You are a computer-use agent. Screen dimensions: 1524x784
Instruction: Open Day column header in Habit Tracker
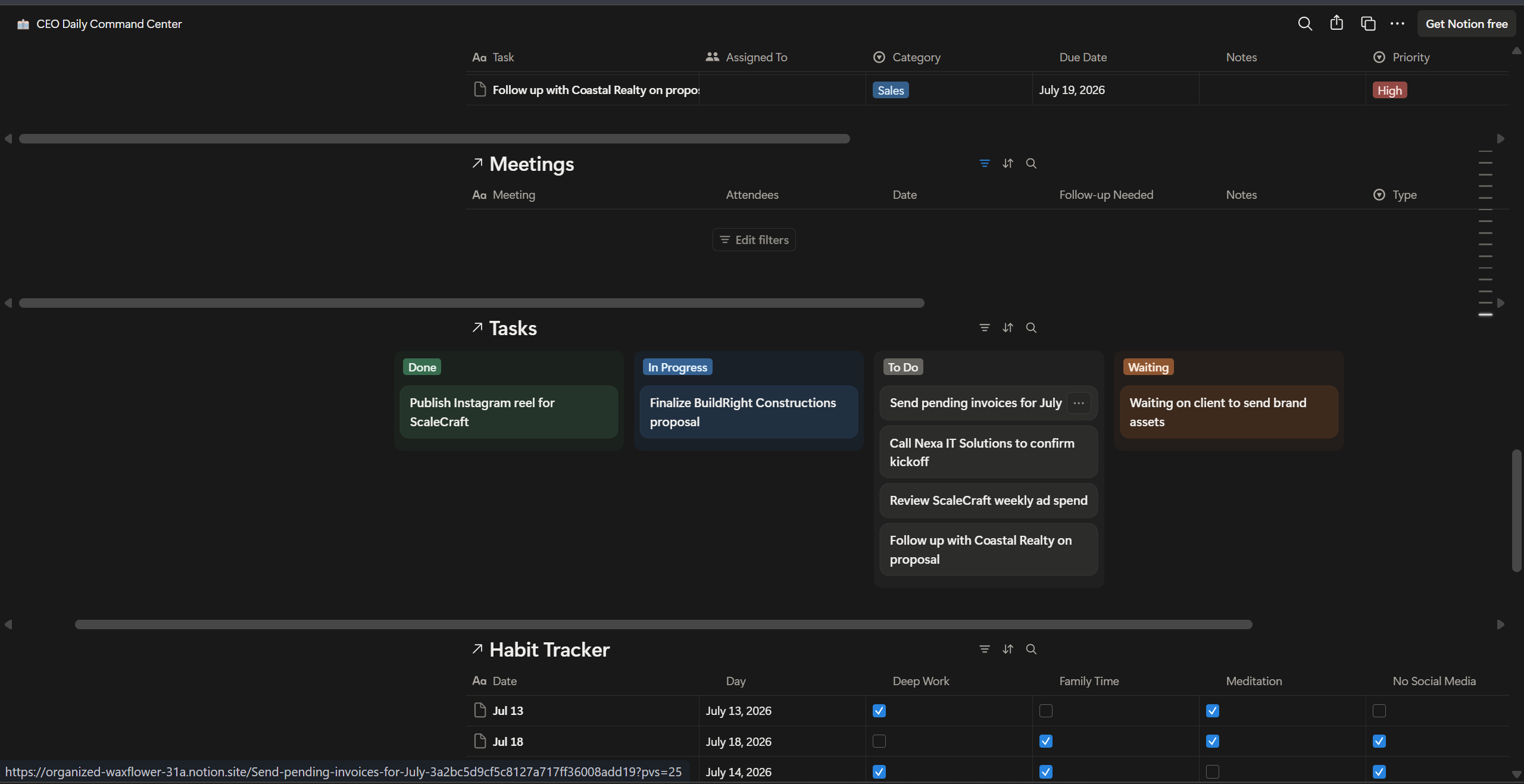pyautogui.click(x=782, y=681)
